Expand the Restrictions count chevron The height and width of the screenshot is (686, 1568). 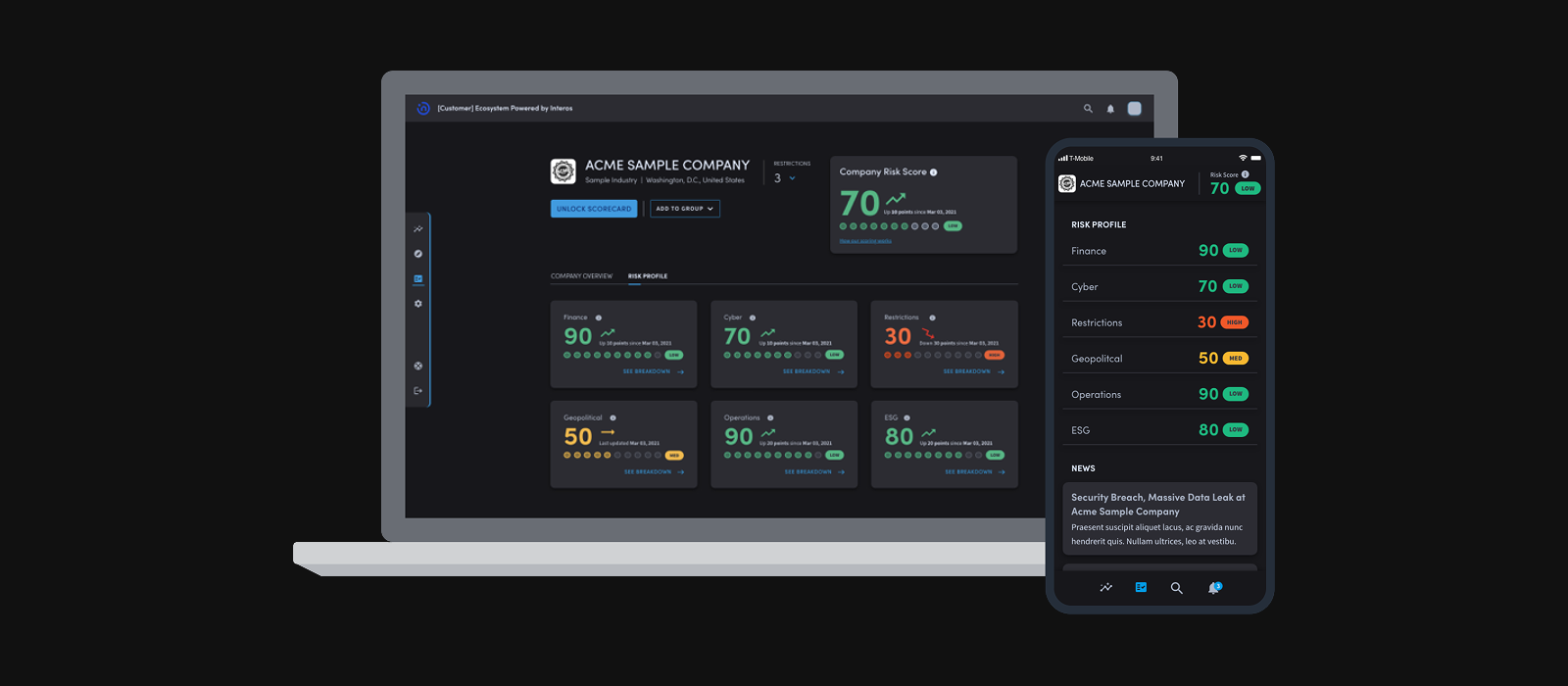pos(792,178)
